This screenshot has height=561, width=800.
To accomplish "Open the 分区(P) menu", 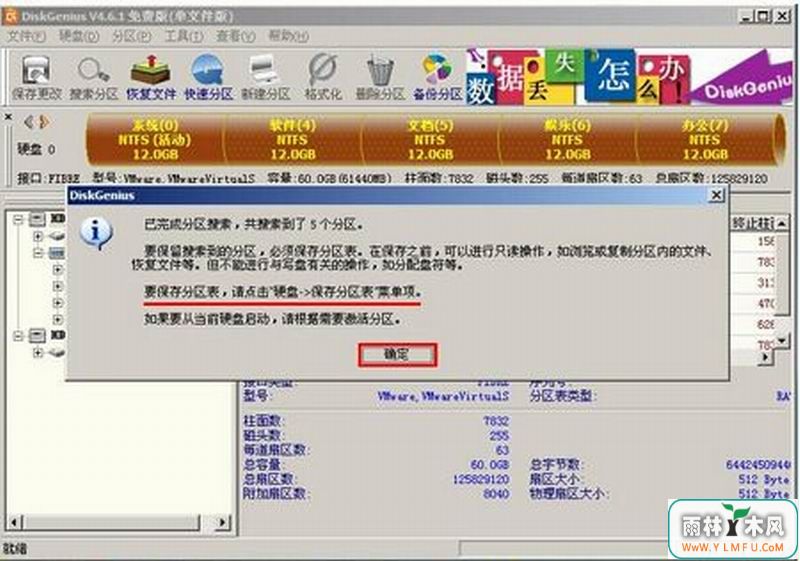I will pyautogui.click(x=132, y=36).
